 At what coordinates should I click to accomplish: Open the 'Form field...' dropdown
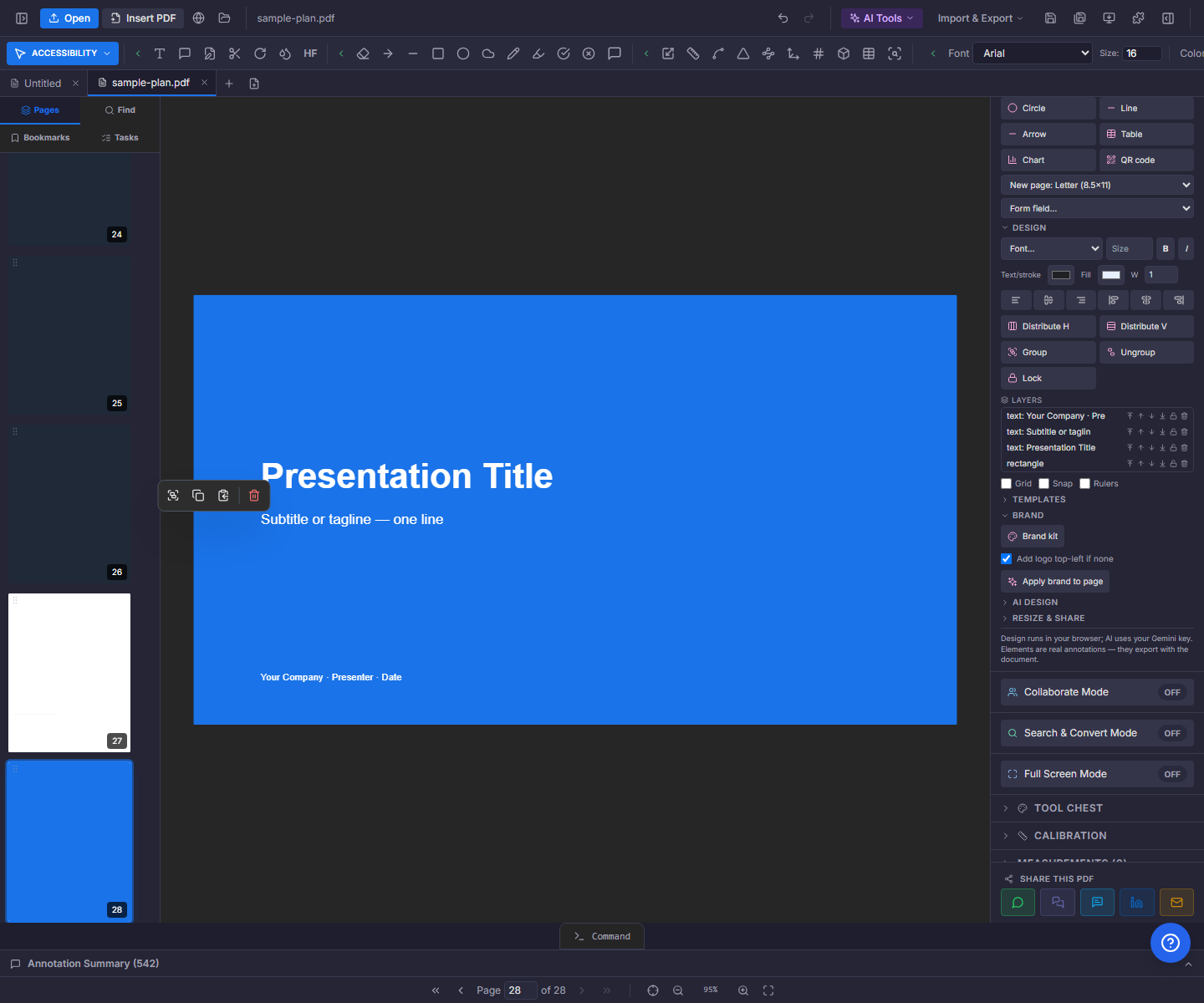pos(1097,209)
